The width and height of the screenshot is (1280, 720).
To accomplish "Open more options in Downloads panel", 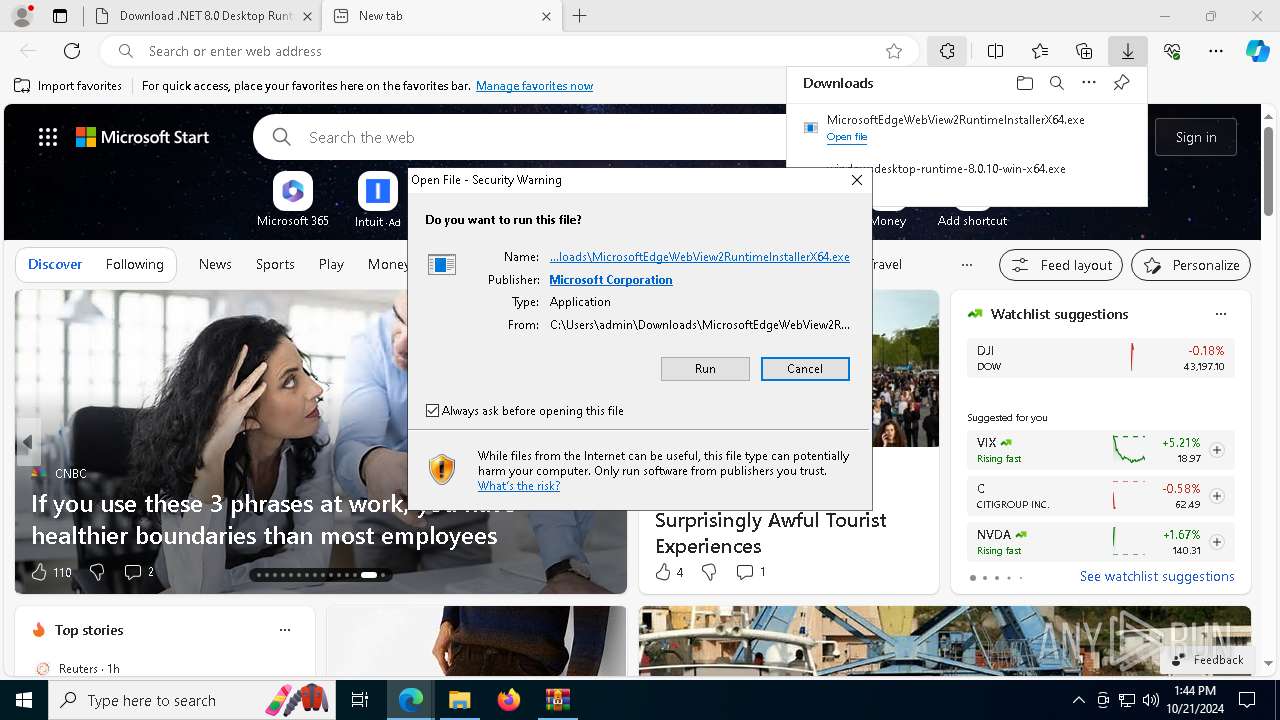I will click(x=1089, y=83).
